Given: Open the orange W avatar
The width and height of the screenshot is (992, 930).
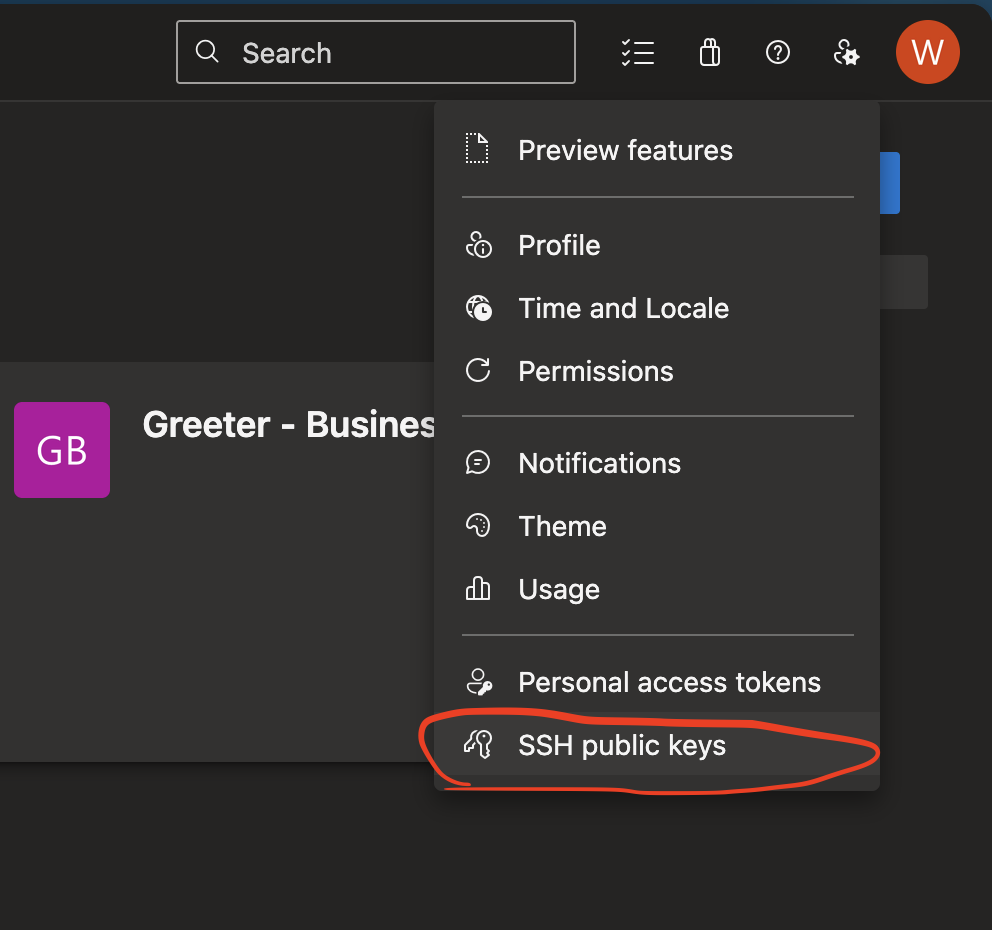Looking at the screenshot, I should [927, 52].
